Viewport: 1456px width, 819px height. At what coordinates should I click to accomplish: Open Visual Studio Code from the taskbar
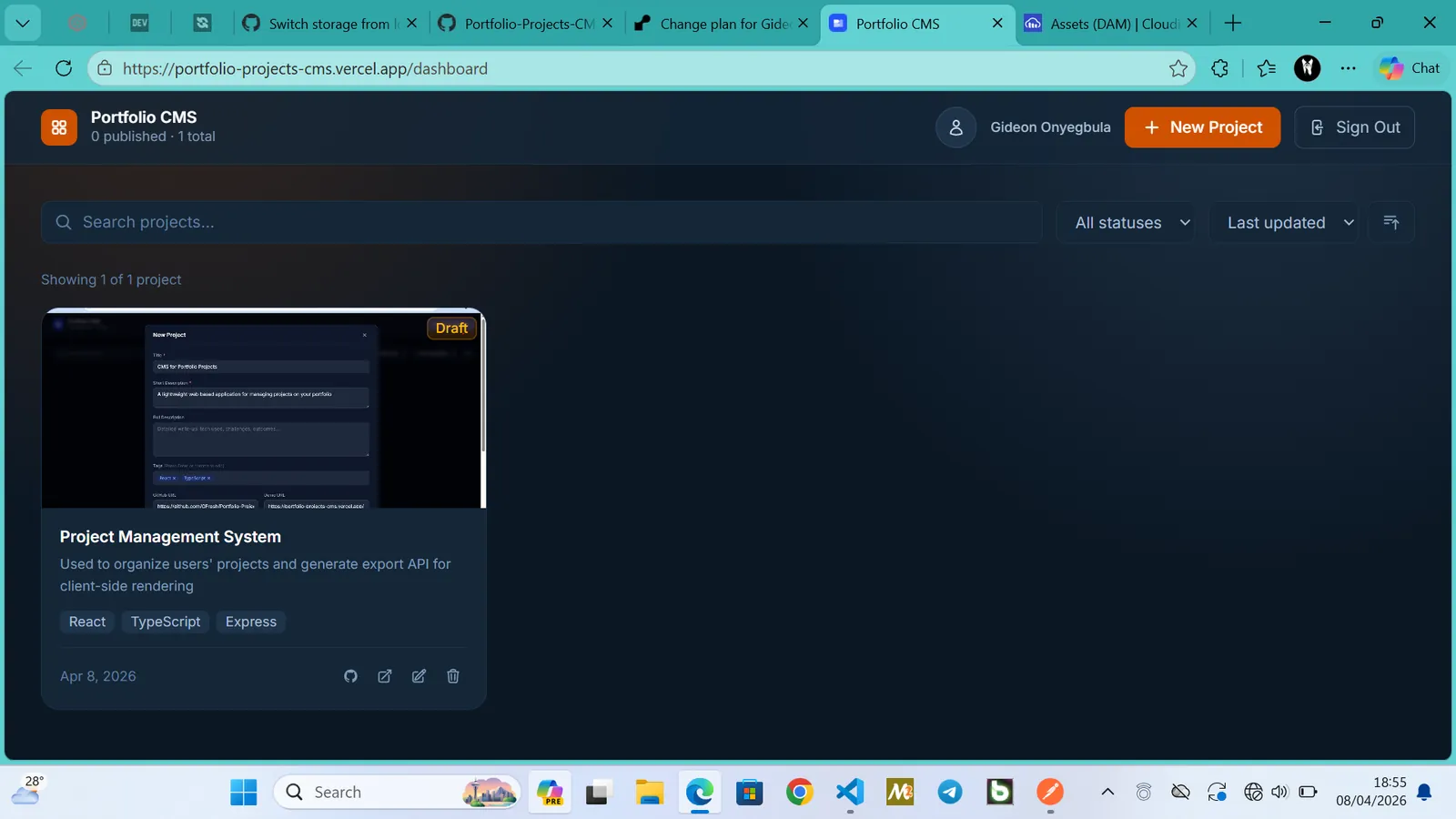click(x=850, y=792)
